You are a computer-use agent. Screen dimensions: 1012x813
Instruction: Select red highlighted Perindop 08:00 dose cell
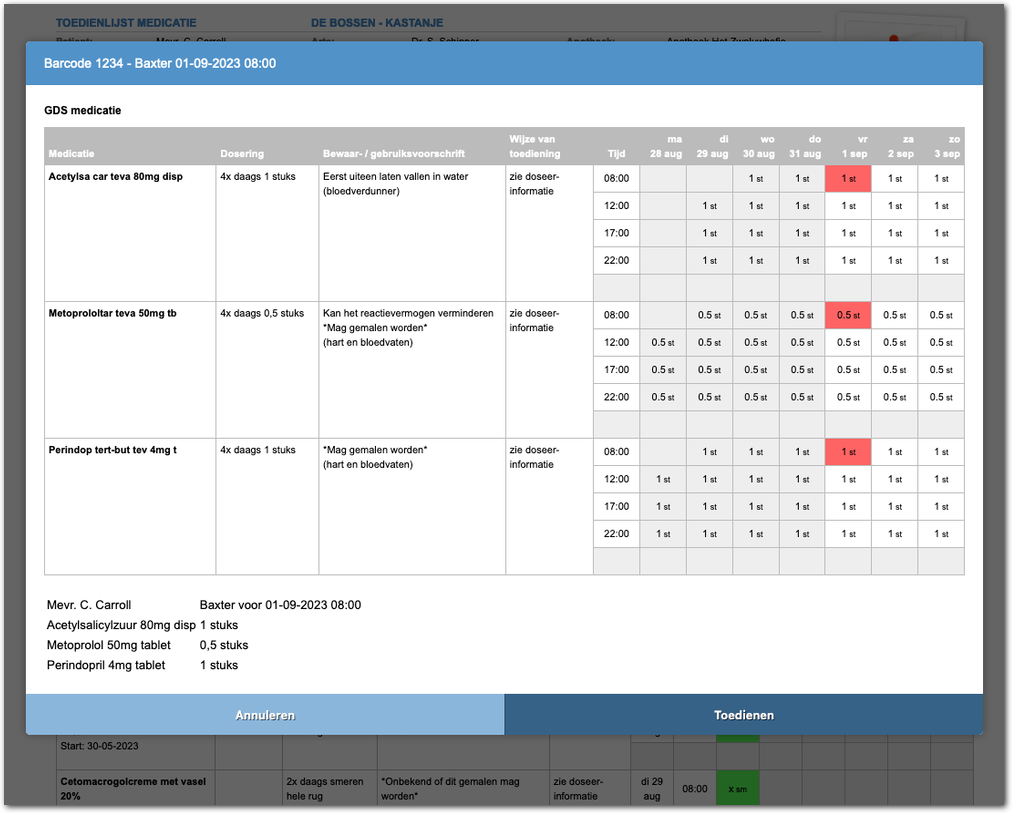pyautogui.click(x=848, y=452)
